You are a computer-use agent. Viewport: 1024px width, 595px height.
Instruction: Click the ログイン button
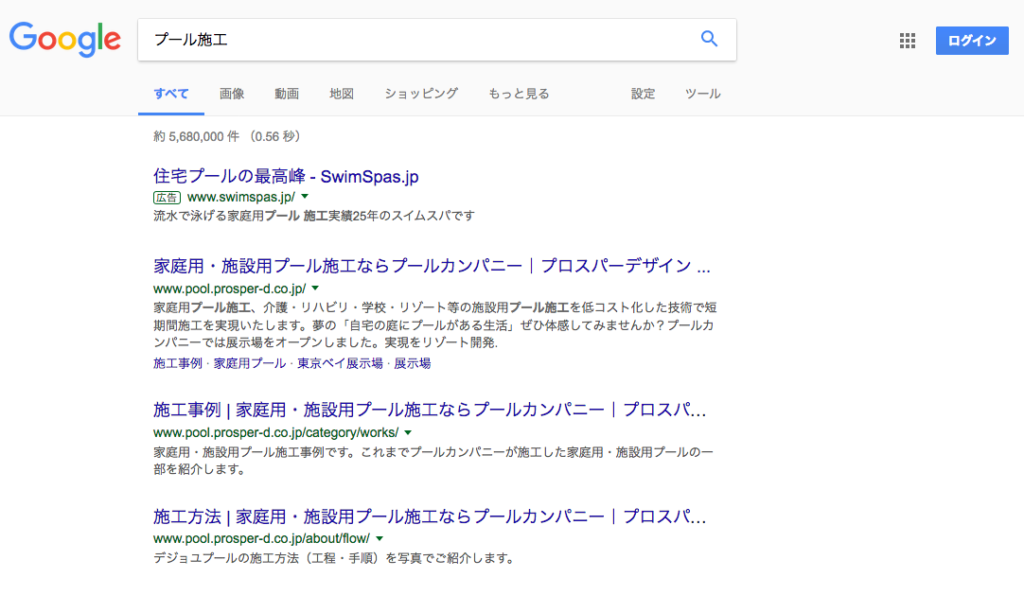tap(972, 40)
